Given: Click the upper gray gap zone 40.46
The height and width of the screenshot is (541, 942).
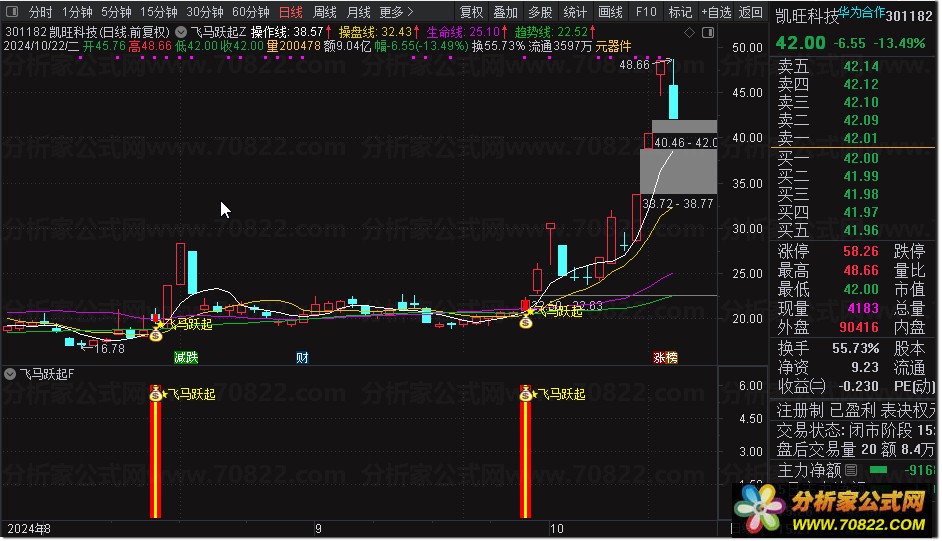Looking at the screenshot, I should click(x=684, y=127).
